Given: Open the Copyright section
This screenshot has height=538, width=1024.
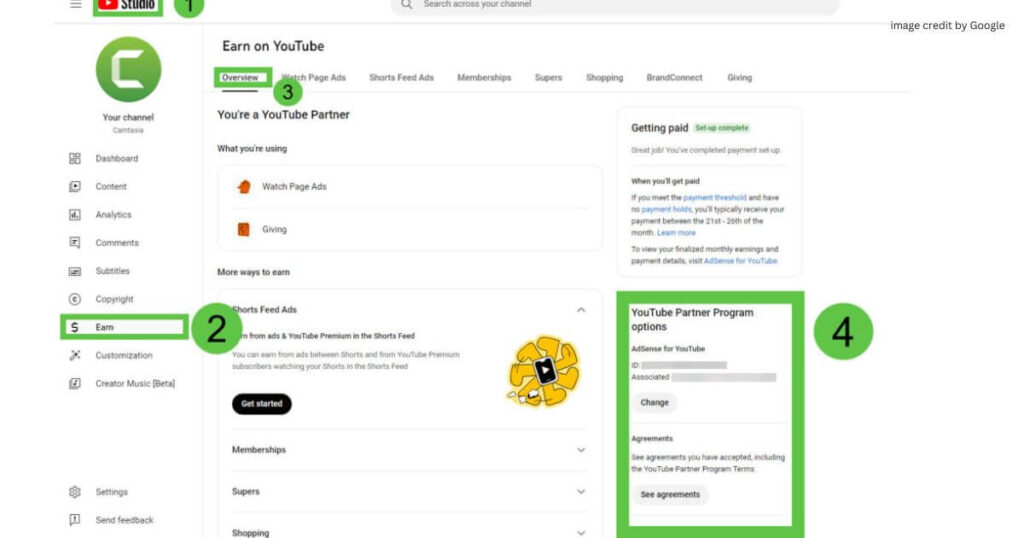Looking at the screenshot, I should 114,299.
